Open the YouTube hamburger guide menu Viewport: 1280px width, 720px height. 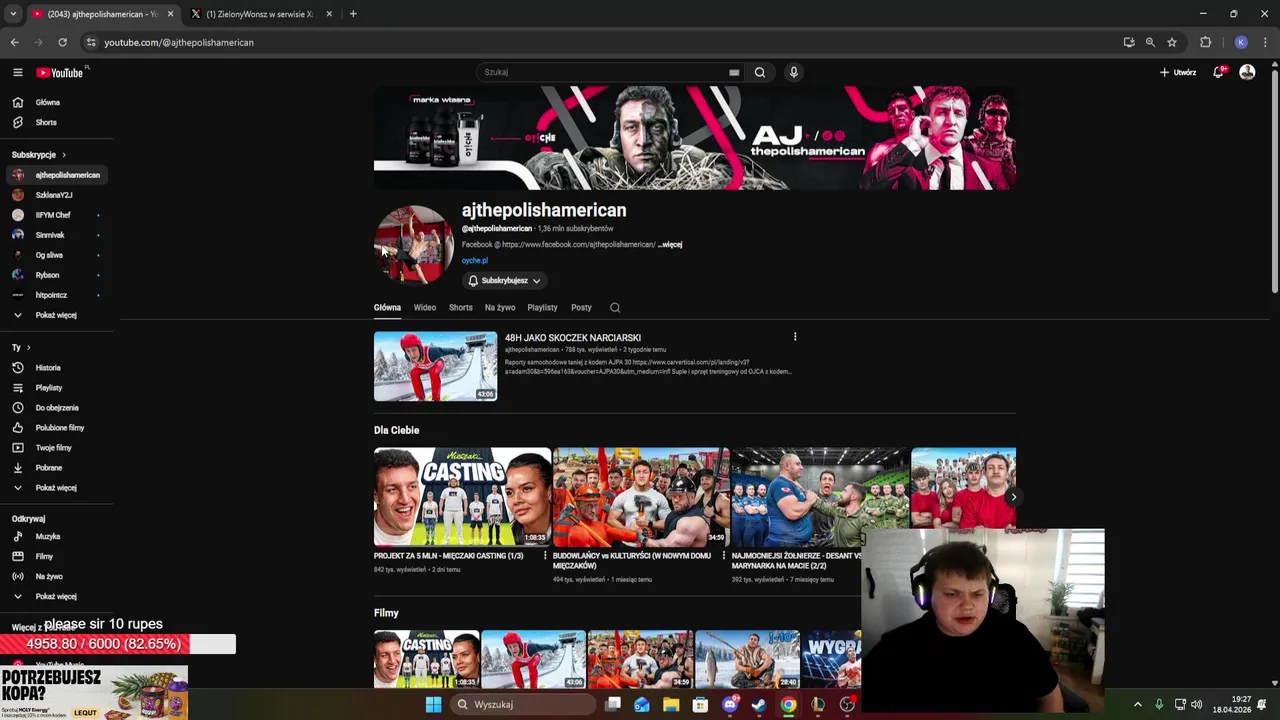(17, 72)
